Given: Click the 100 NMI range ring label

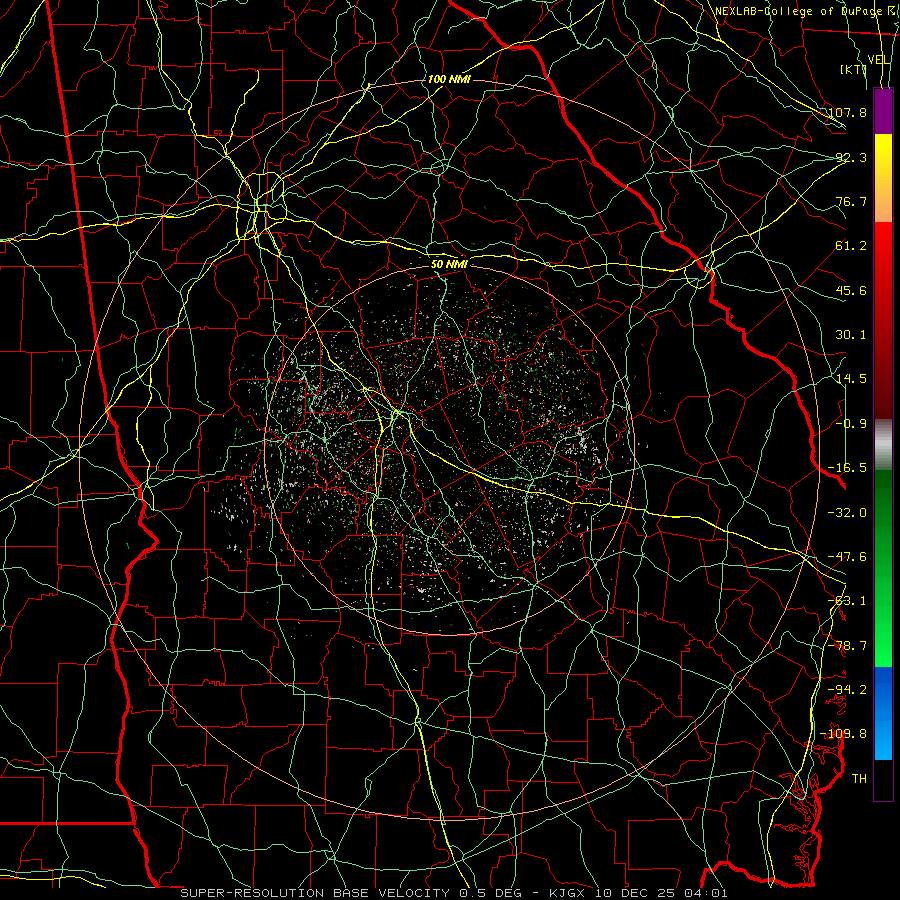Looking at the screenshot, I should tap(449, 79).
